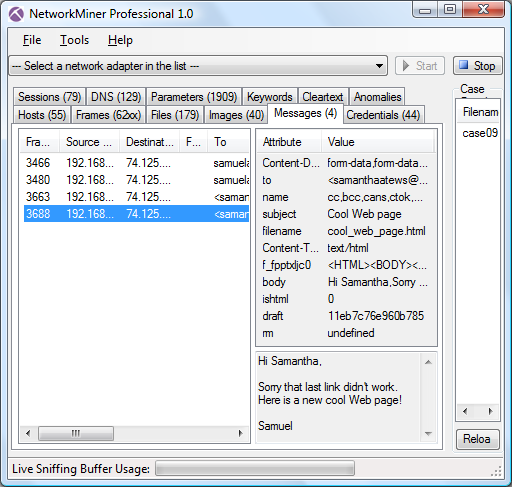The width and height of the screenshot is (512, 487).
Task: Select the Content-D... attribute row
Action: pyautogui.click(x=346, y=163)
